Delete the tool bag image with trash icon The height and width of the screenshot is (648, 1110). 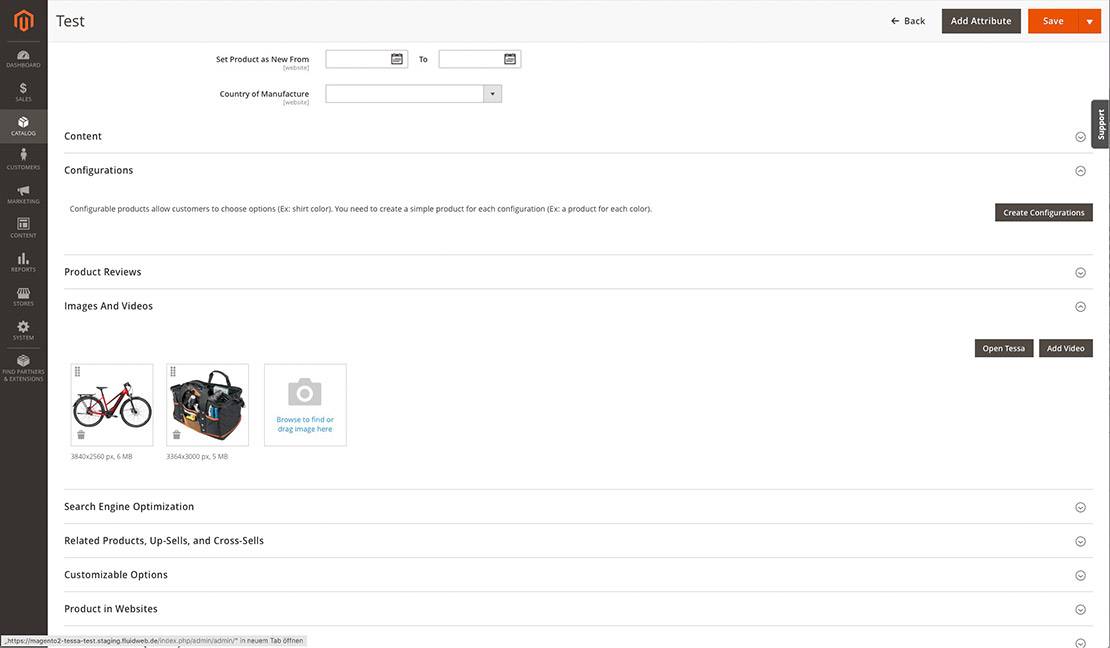point(177,435)
